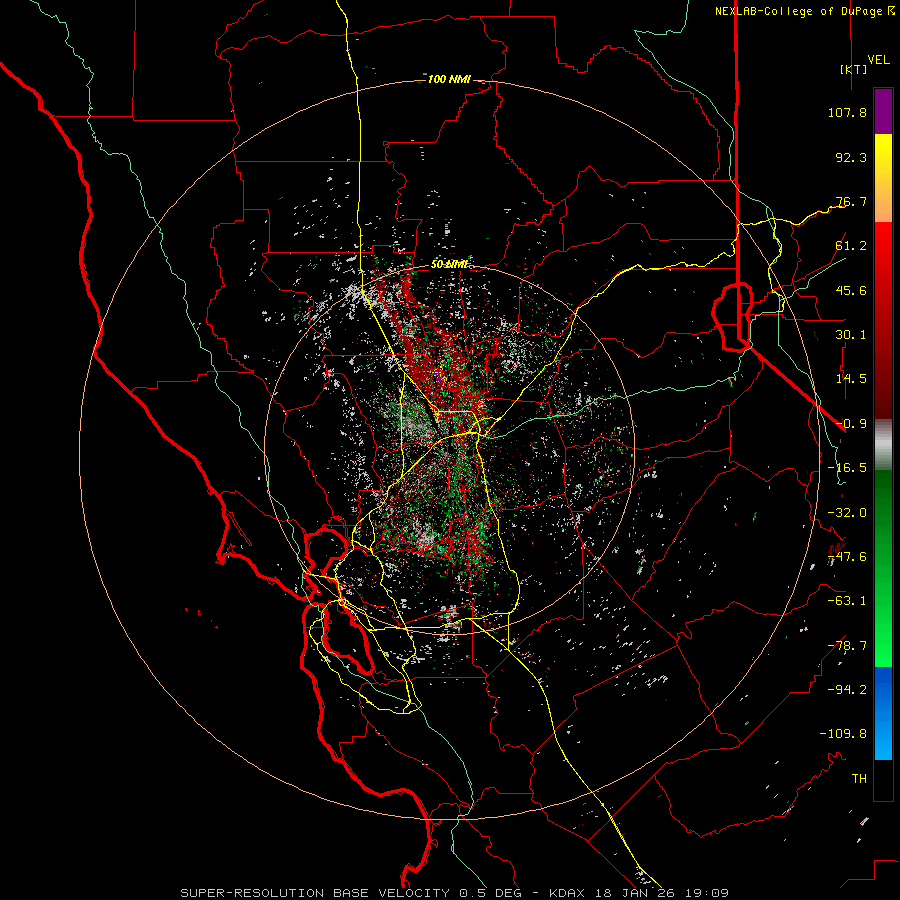This screenshot has height=900, width=900.
Task: Click the 50 NMI range ring label
Action: [449, 264]
